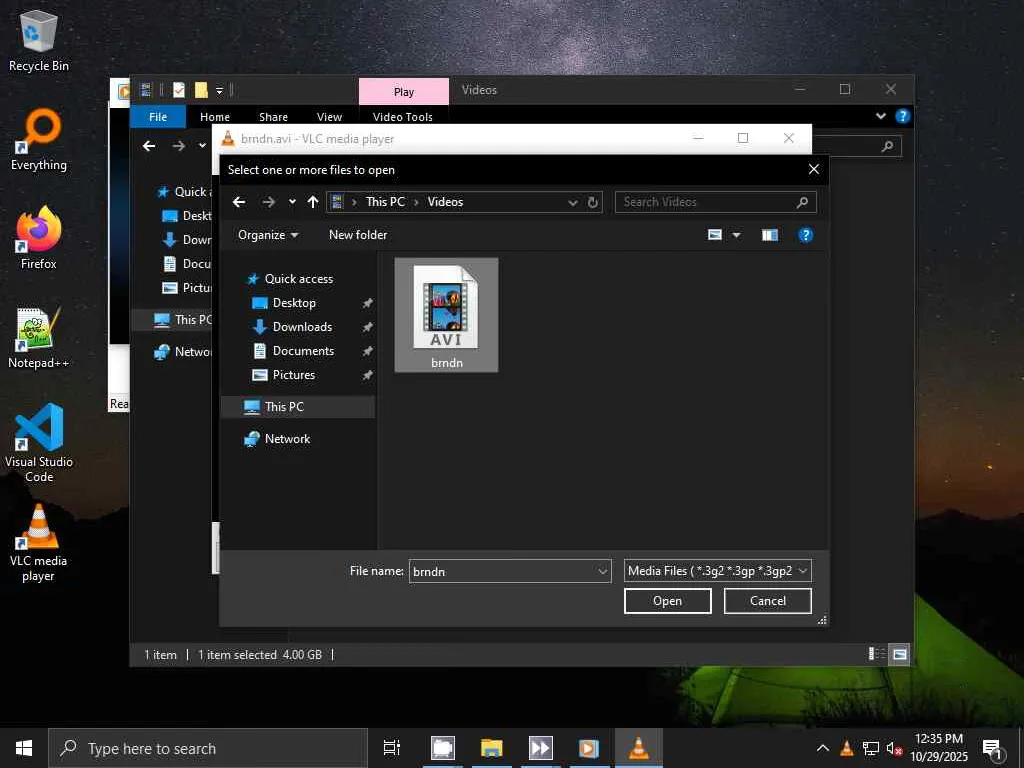Open Firefox desktop shortcut
The image size is (1024, 768).
[39, 238]
